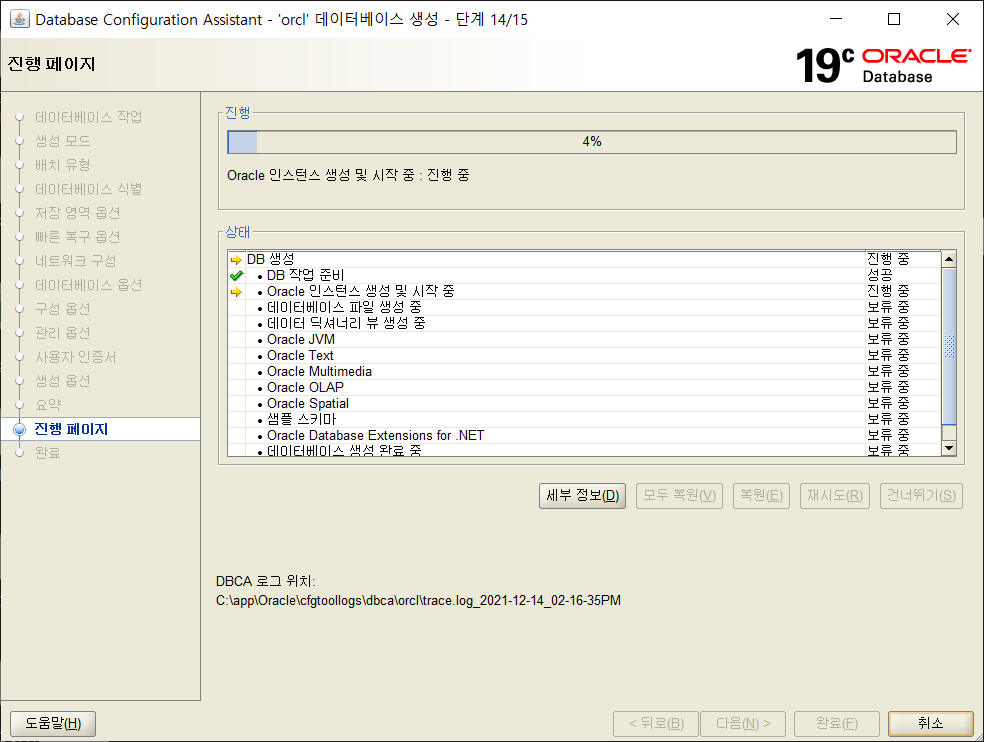
Task: Open help with 도움말(H) button
Action: [x=53, y=724]
